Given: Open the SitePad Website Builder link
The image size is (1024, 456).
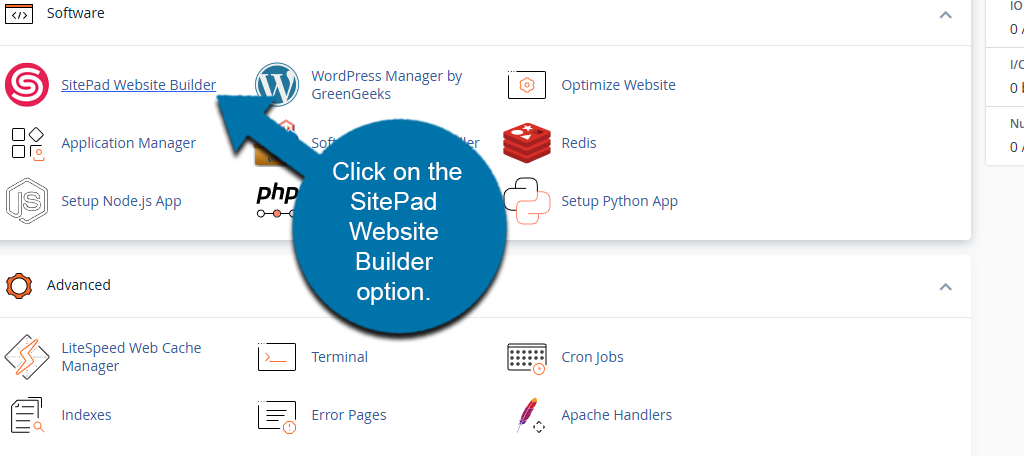Looking at the screenshot, I should point(138,85).
